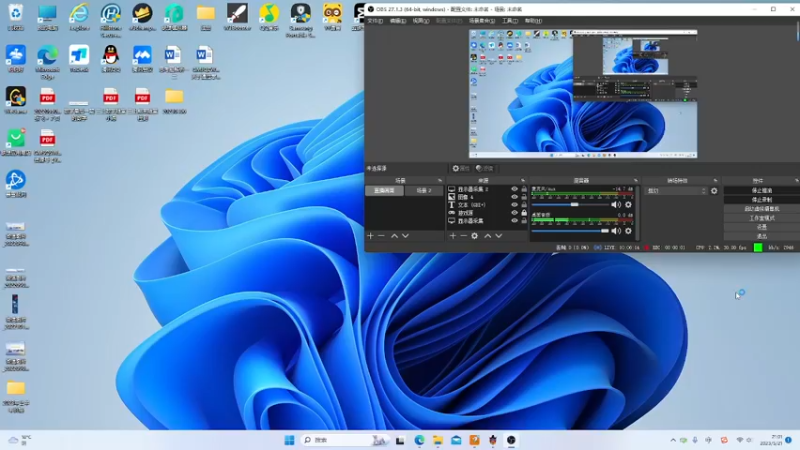Open source properties gear in Sources toolbar

click(474, 236)
